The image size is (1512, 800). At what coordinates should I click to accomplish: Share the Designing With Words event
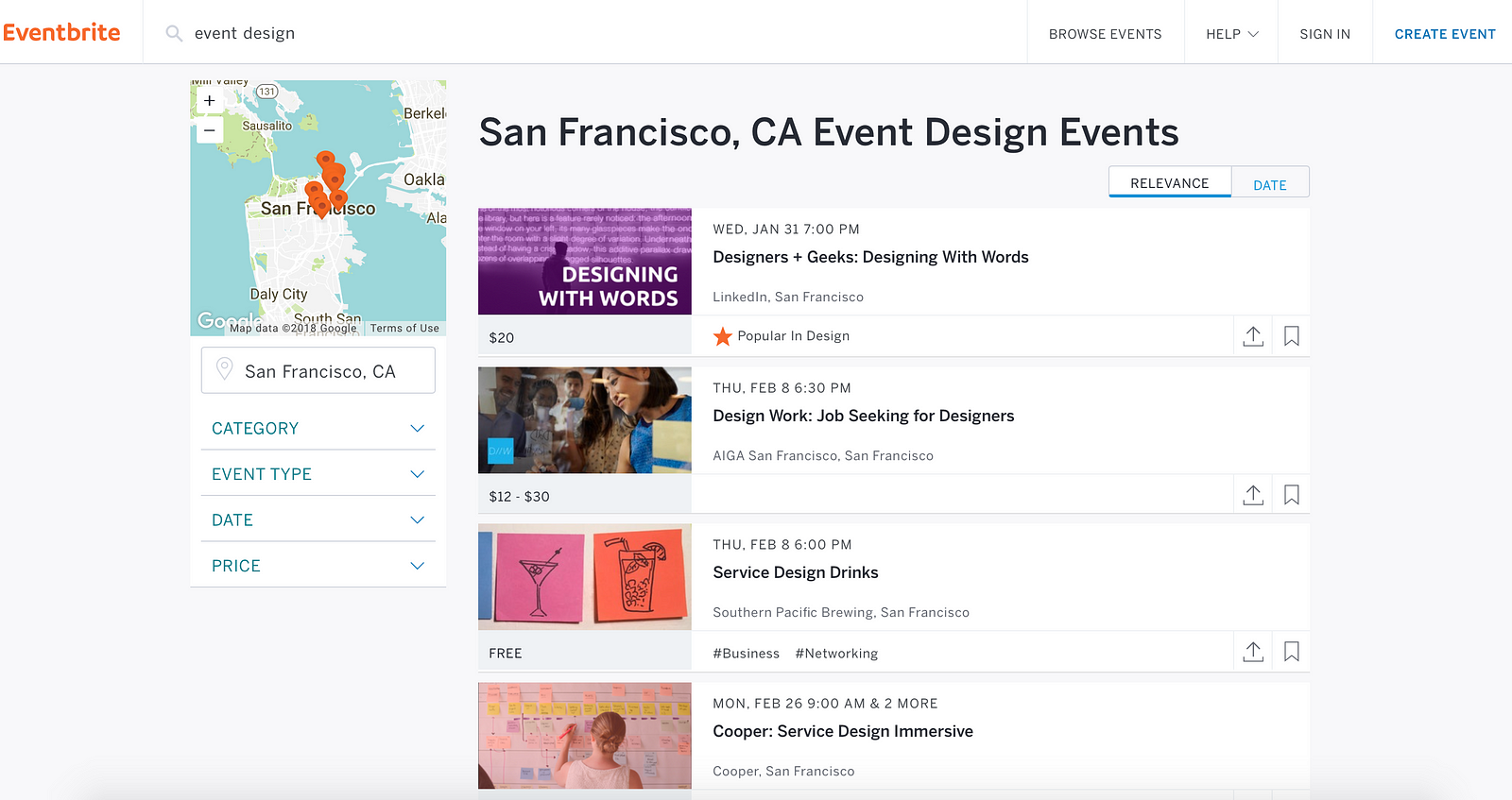[x=1253, y=336]
